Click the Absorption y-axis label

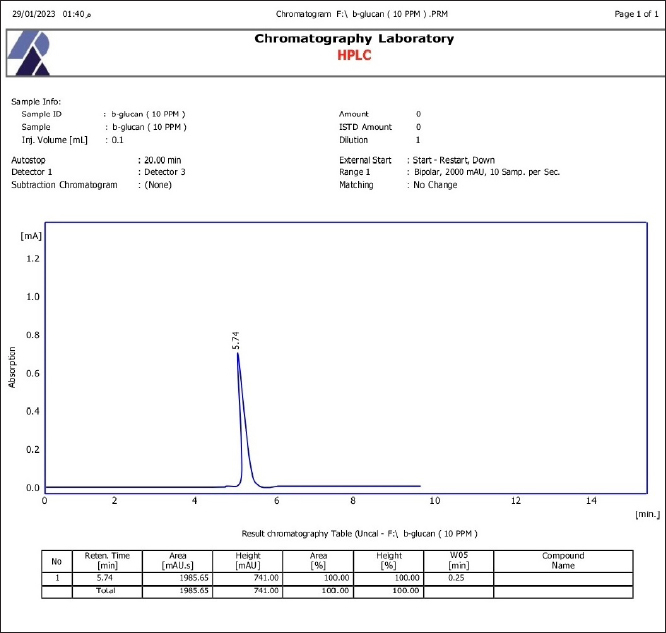[x=12, y=367]
